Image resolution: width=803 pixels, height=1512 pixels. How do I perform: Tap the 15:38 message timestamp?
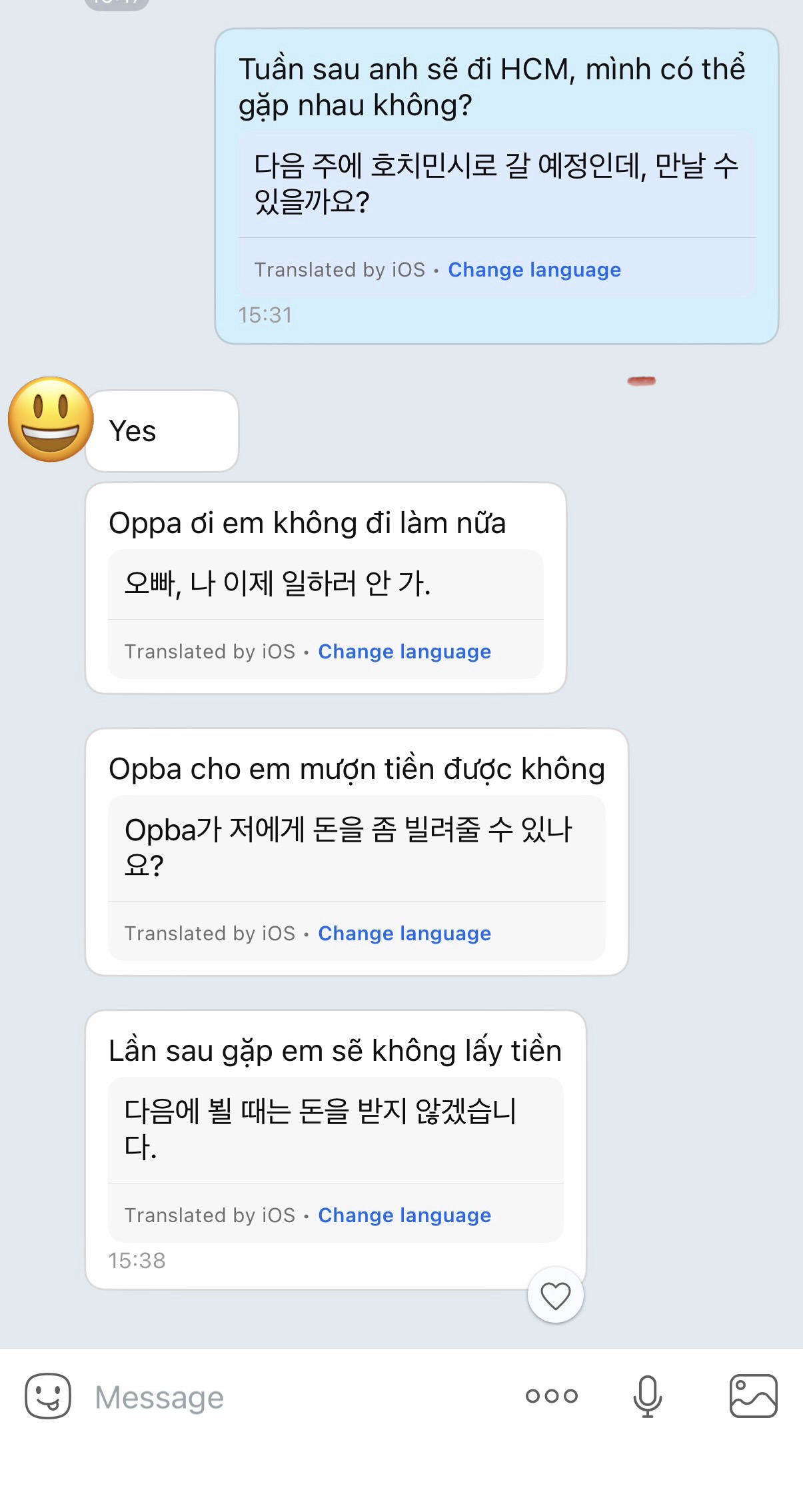pos(137,1261)
